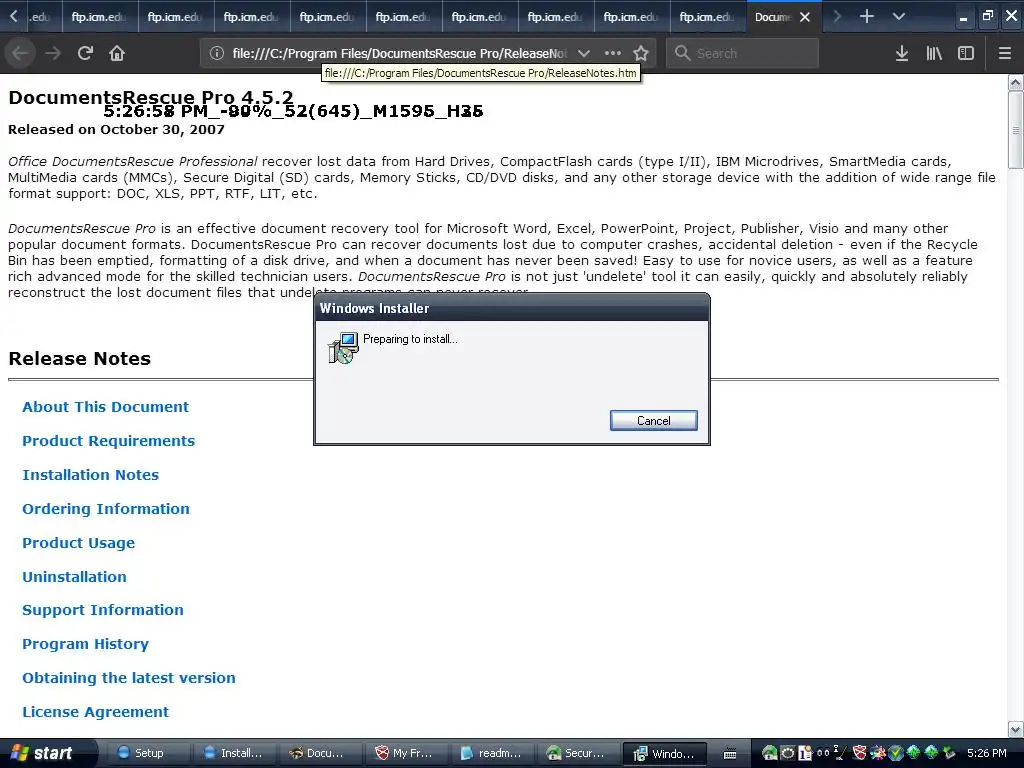Open page actions three-dot menu
Viewport: 1024px width, 768px height.
tap(613, 53)
